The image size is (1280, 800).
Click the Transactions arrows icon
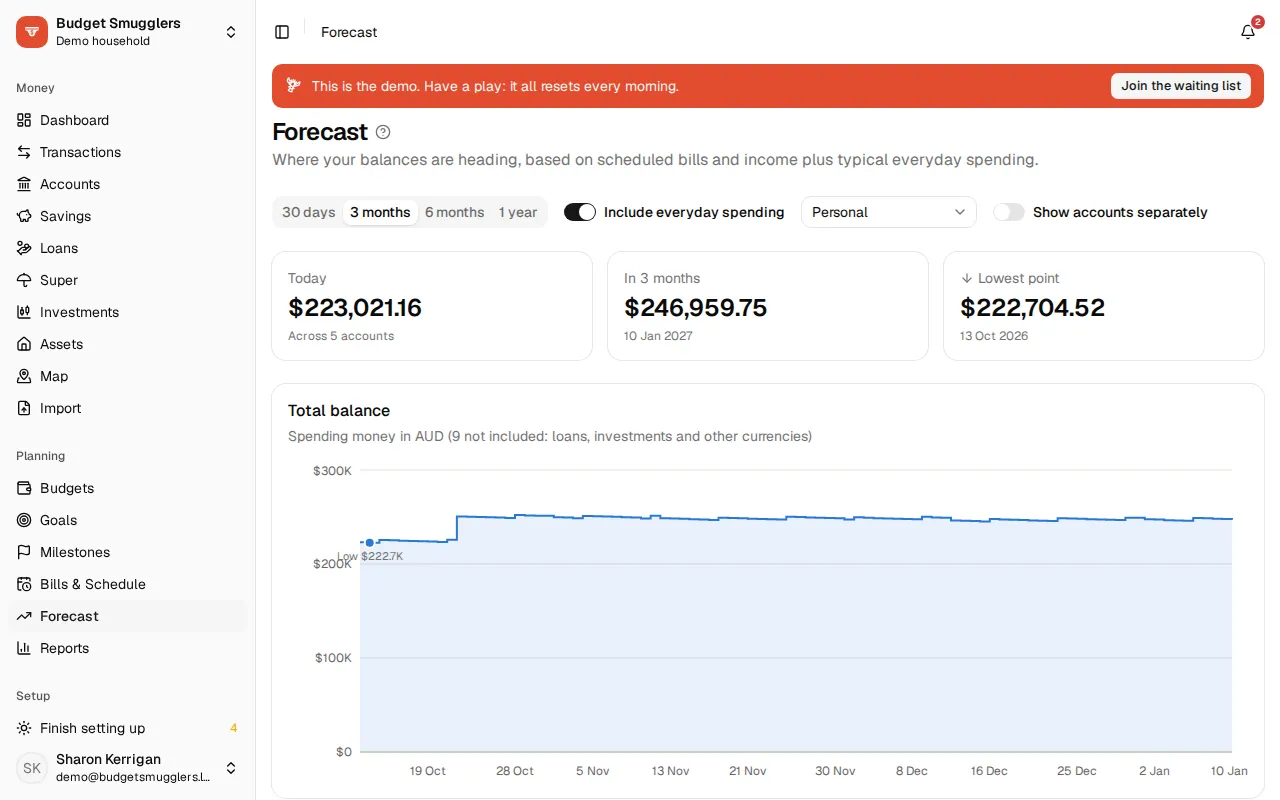pos(24,152)
